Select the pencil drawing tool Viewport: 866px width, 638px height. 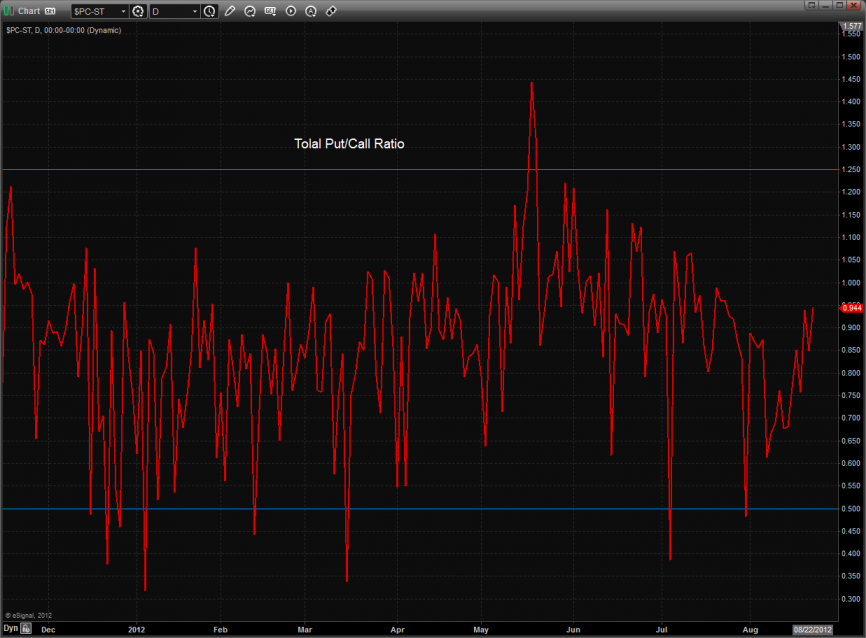point(230,12)
